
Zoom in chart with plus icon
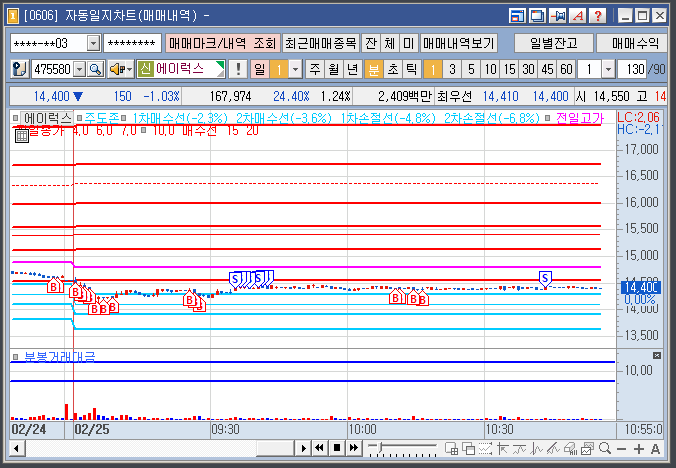tap(638, 449)
